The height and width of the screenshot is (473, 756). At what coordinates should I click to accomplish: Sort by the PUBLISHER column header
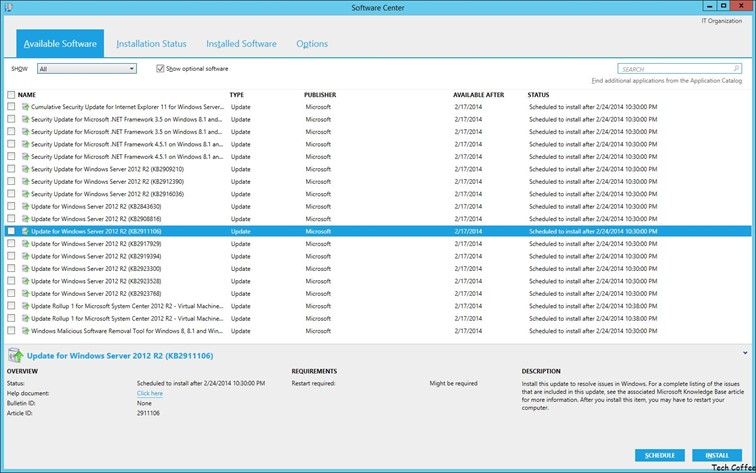[320, 95]
